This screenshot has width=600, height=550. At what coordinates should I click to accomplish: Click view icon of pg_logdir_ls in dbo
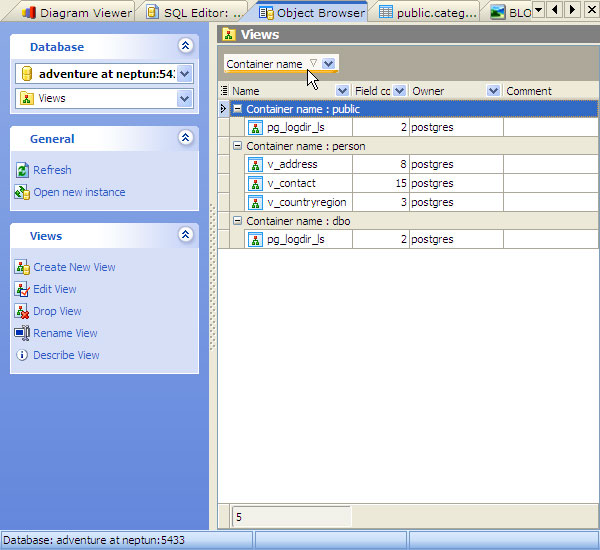(255, 240)
